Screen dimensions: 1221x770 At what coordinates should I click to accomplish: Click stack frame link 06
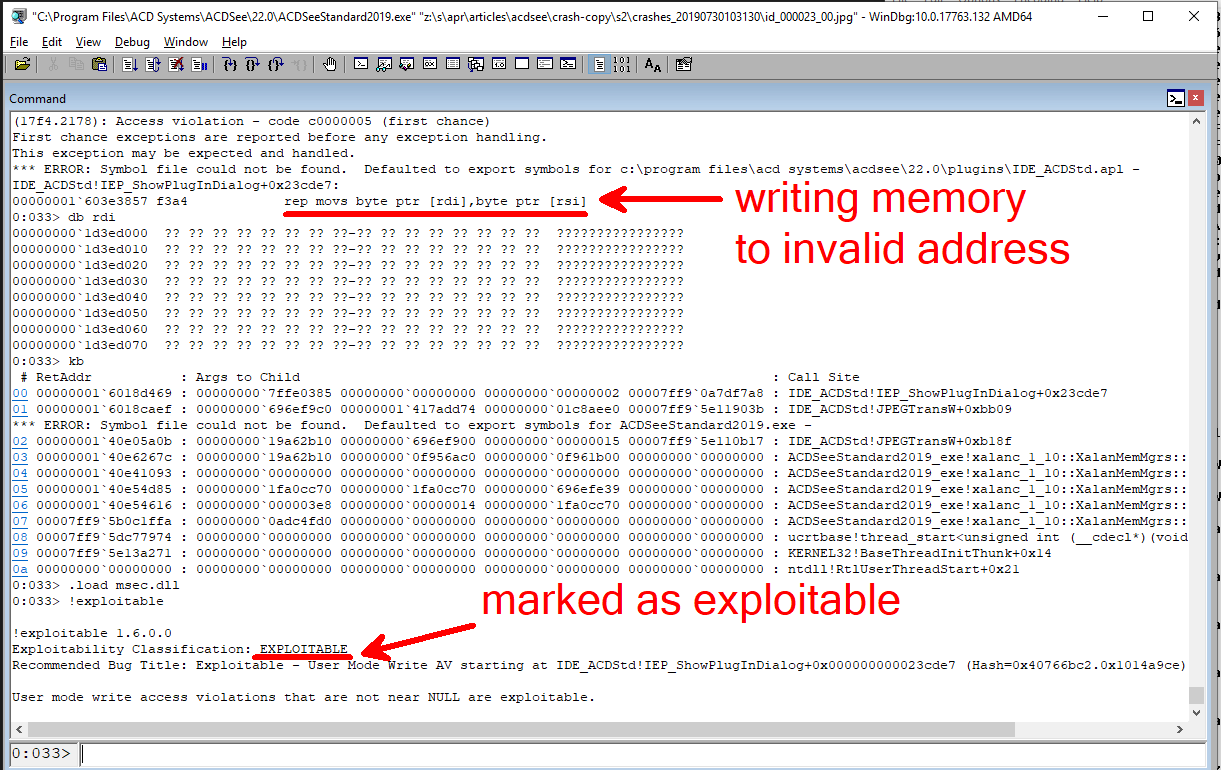coord(20,506)
